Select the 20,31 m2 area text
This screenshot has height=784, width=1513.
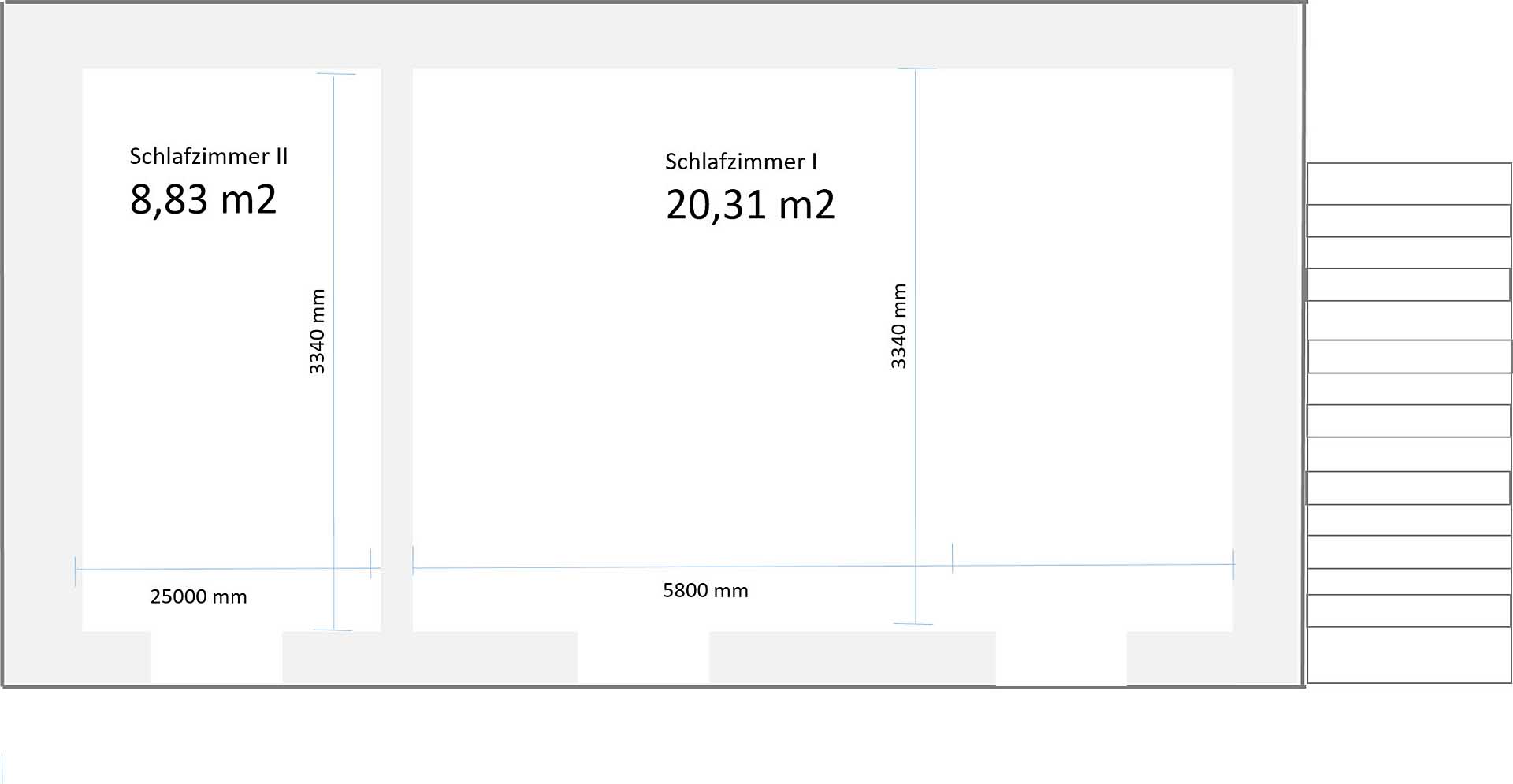click(x=750, y=205)
